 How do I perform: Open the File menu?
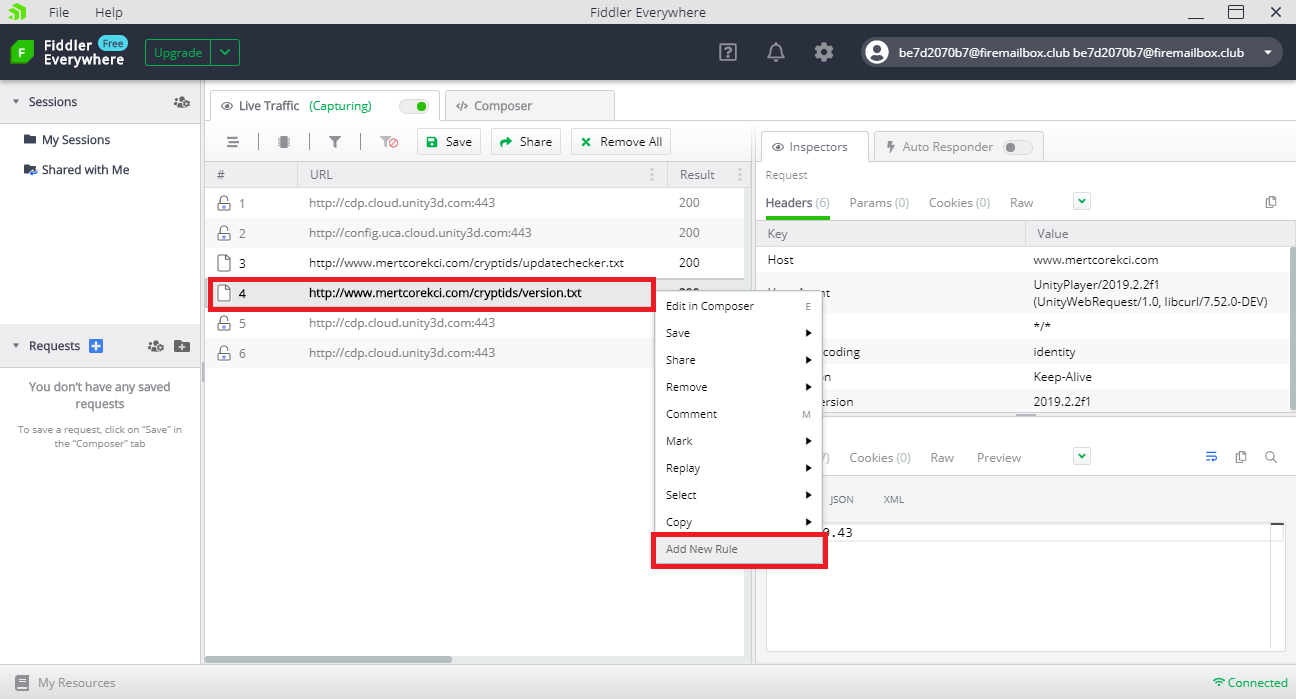(59, 12)
